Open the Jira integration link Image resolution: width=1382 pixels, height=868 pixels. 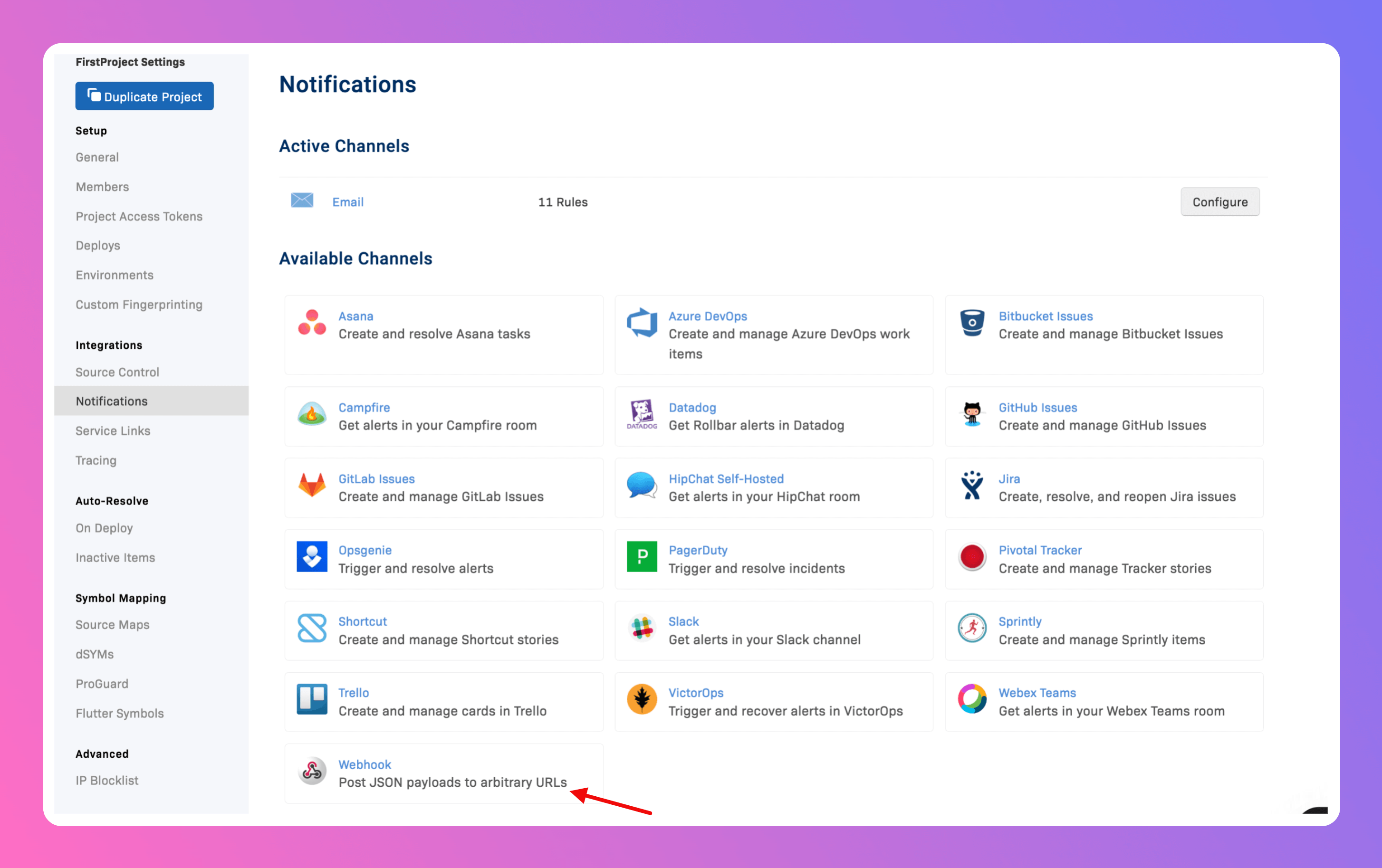click(x=1009, y=478)
